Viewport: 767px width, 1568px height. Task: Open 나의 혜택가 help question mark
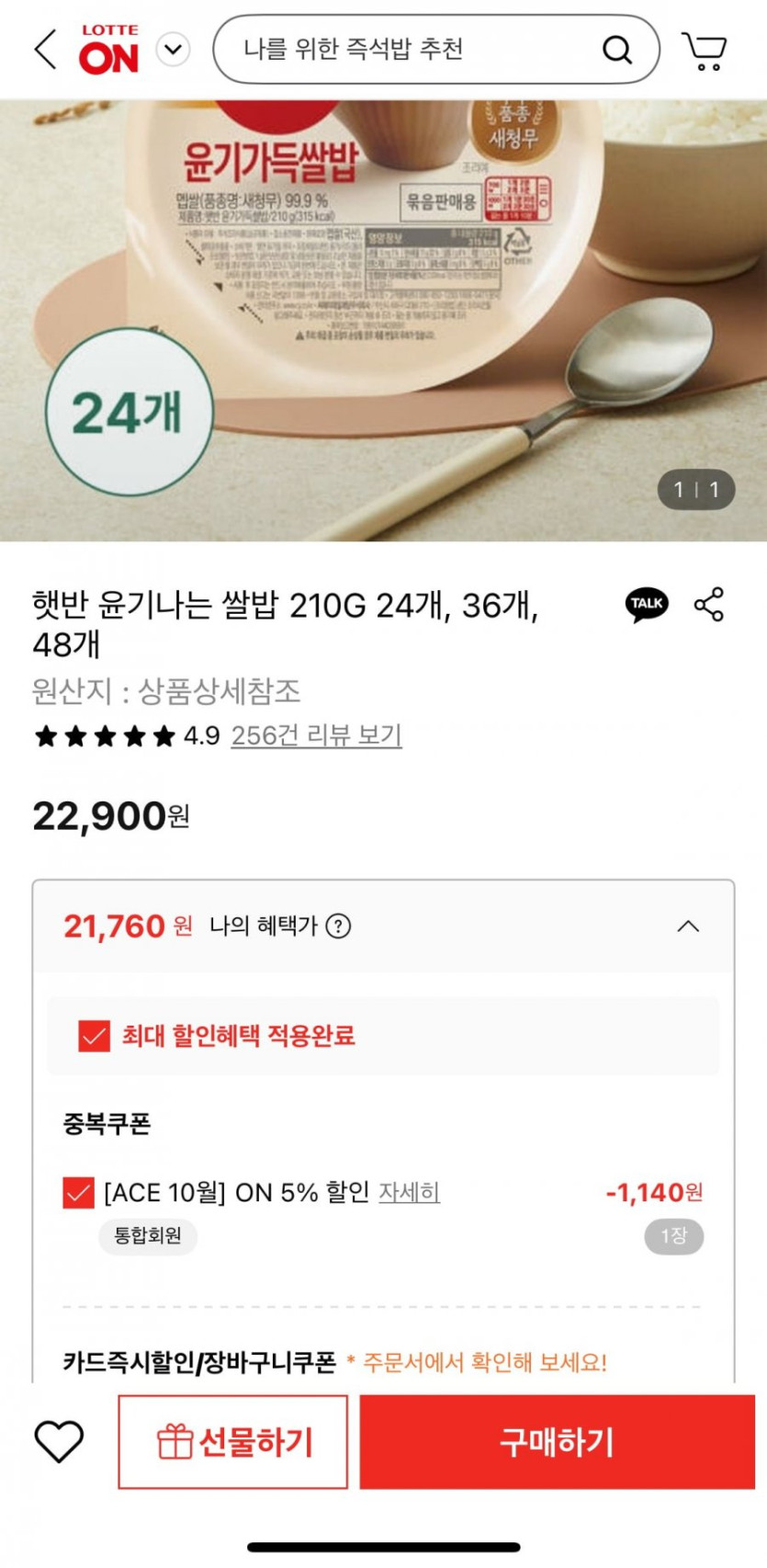coord(339,926)
